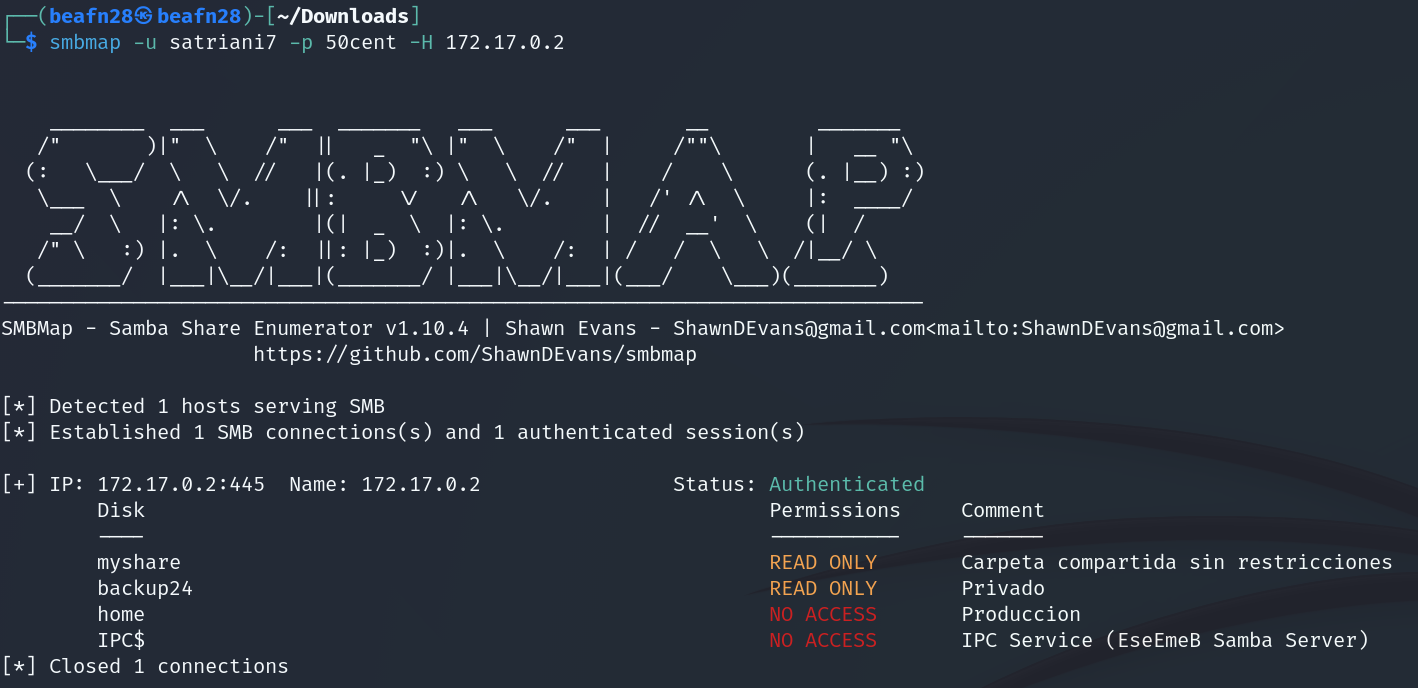Viewport: 1418px width, 688px height.
Task: Click the smbmap GitHub URL
Action: 475,354
